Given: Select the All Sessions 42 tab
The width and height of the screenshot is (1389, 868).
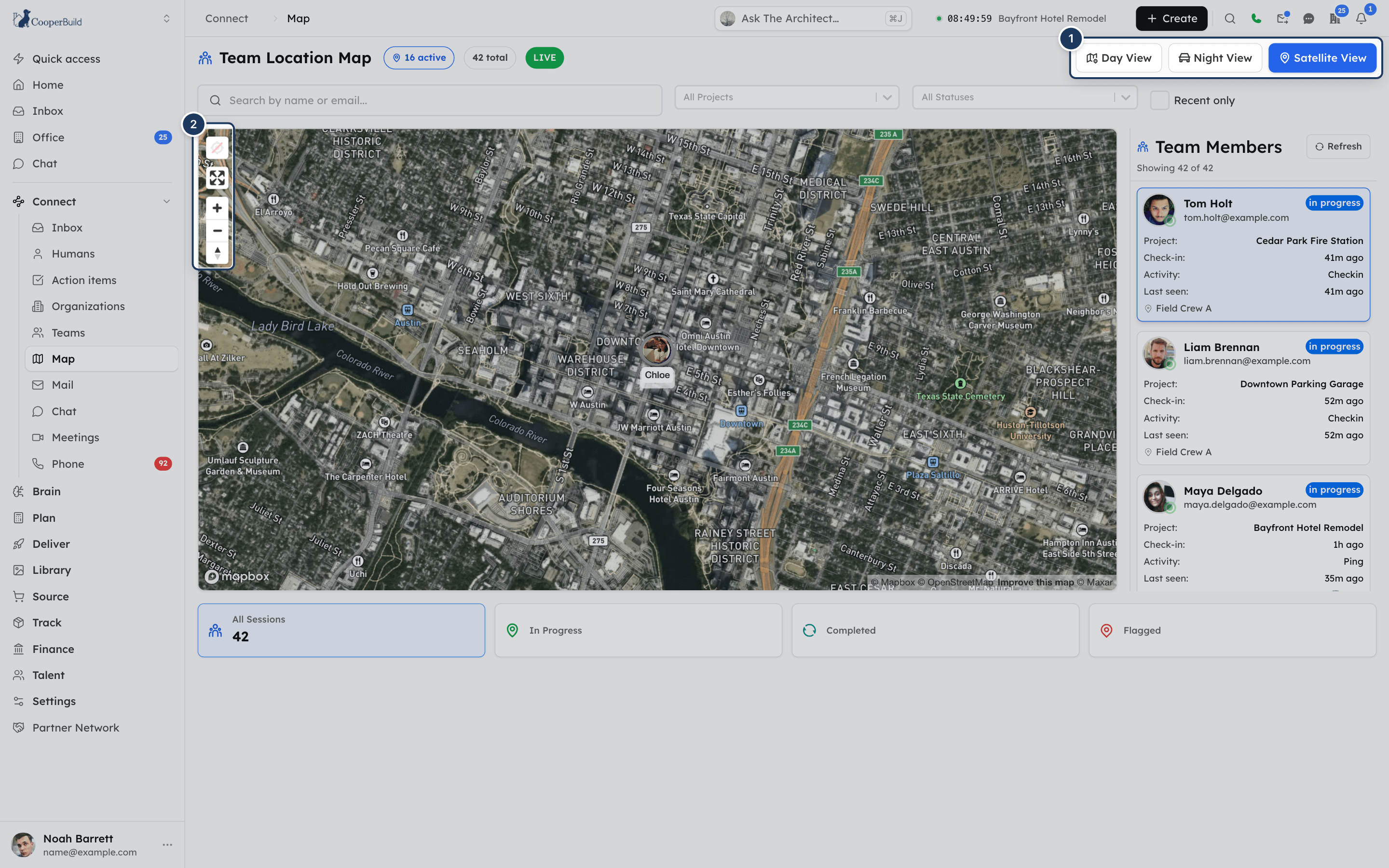Looking at the screenshot, I should (341, 630).
